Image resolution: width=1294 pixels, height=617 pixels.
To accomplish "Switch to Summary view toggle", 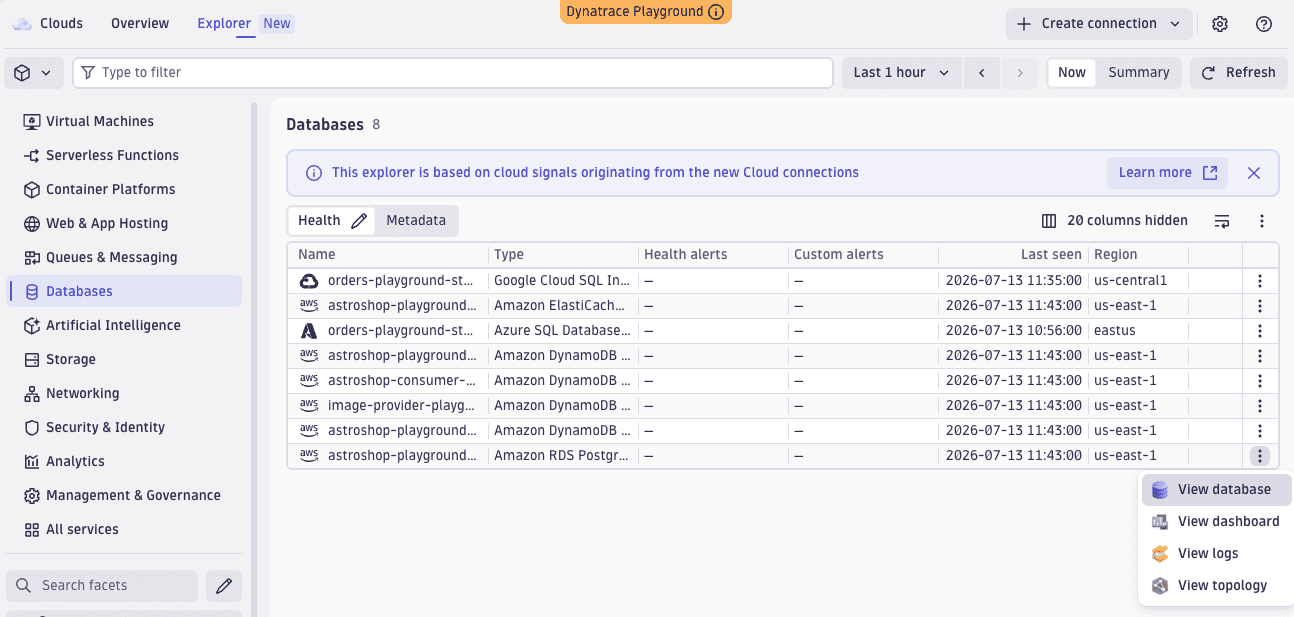I will click(x=1139, y=73).
